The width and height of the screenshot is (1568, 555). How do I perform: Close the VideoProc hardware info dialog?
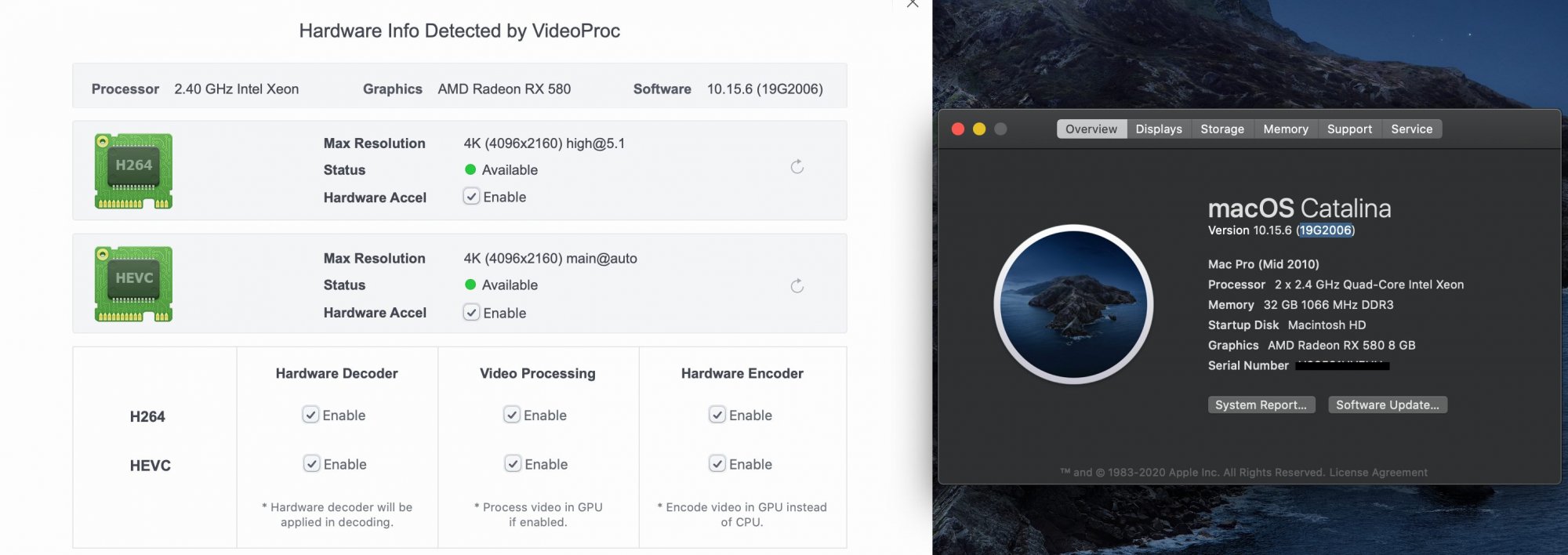[x=913, y=3]
